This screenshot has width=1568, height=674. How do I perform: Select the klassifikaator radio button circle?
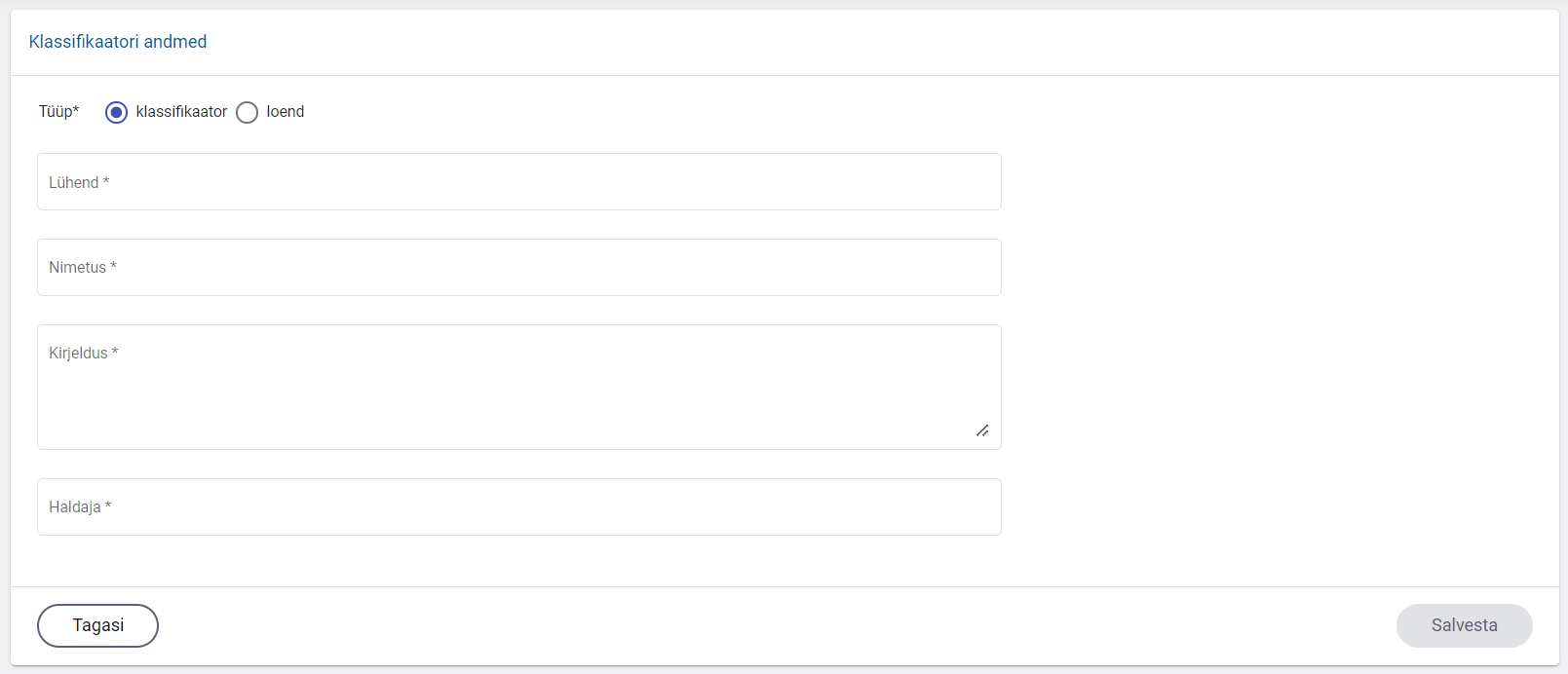[116, 112]
